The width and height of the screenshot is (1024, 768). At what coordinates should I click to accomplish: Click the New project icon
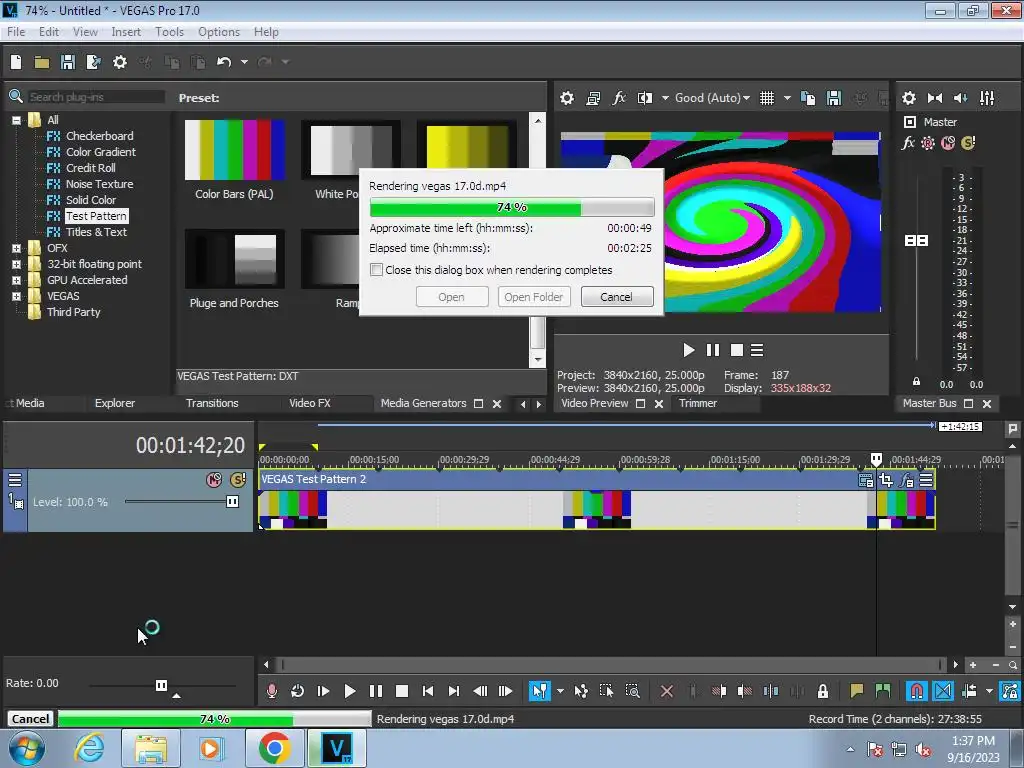pyautogui.click(x=16, y=62)
